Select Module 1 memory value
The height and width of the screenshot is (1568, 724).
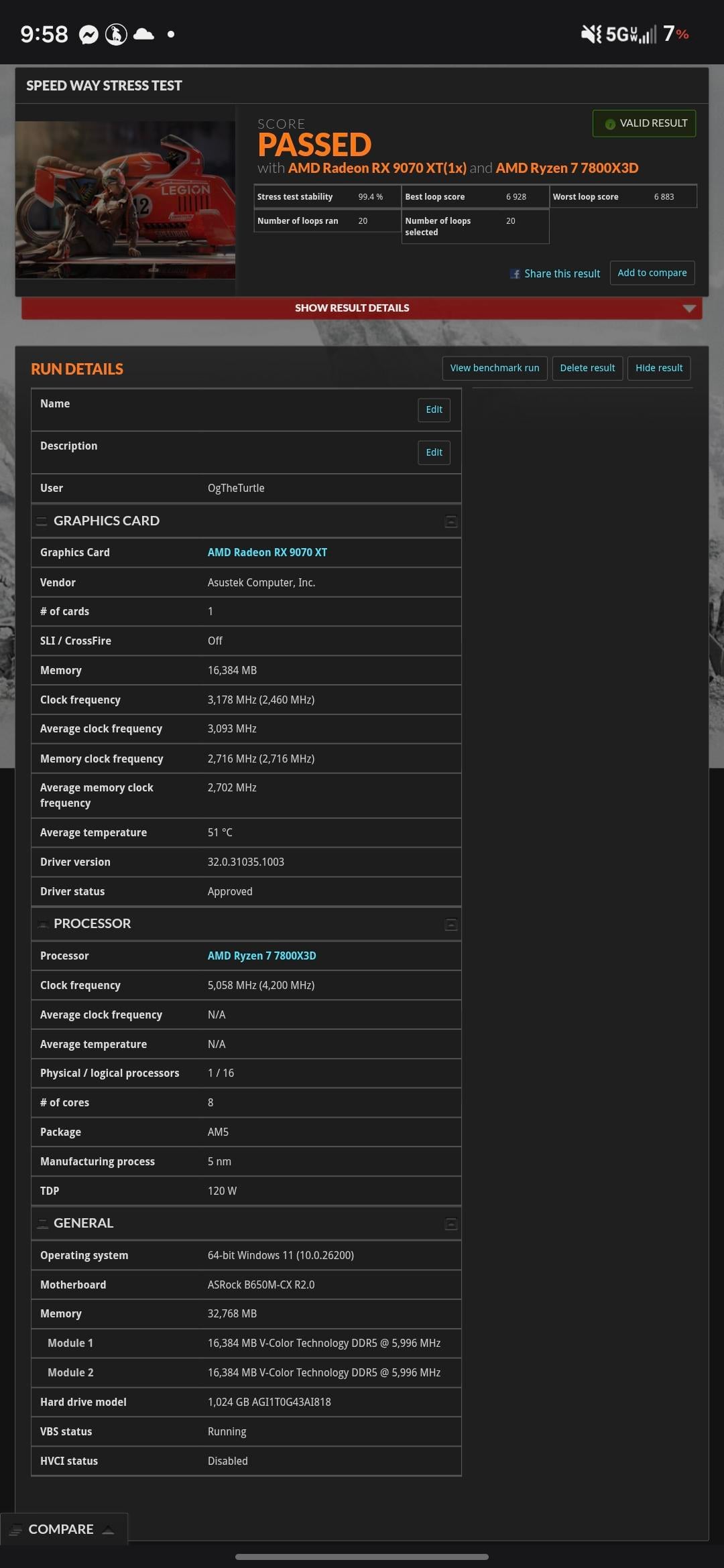[324, 1344]
